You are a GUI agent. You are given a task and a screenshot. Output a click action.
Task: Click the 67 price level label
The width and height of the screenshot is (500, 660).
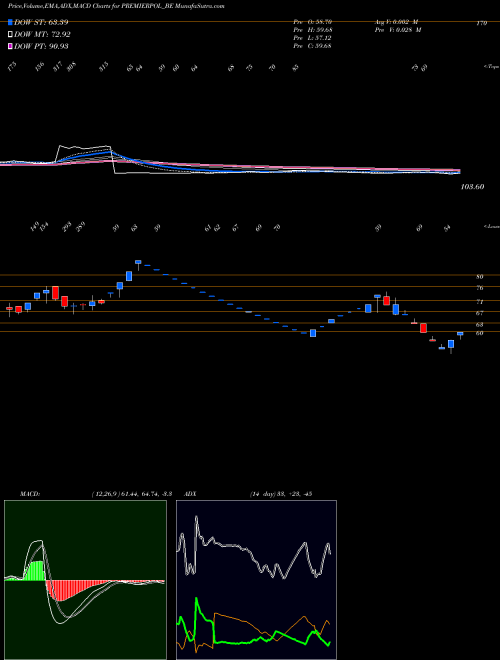tap(480, 313)
